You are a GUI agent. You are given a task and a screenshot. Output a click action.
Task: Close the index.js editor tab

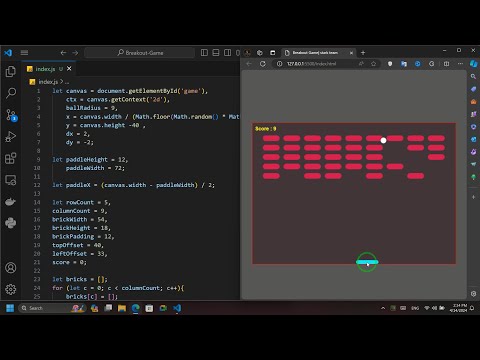point(69,68)
